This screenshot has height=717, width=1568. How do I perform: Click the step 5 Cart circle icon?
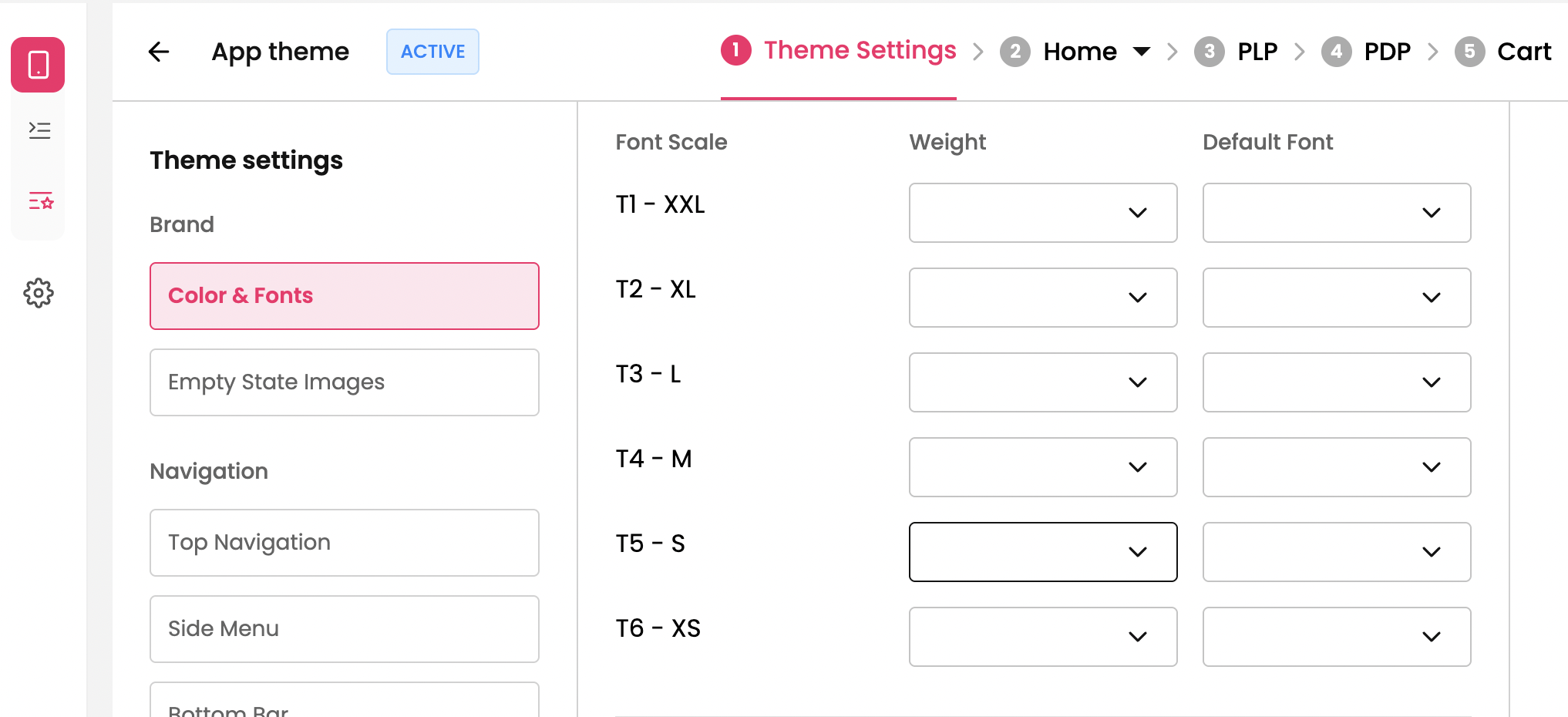coord(1469,52)
